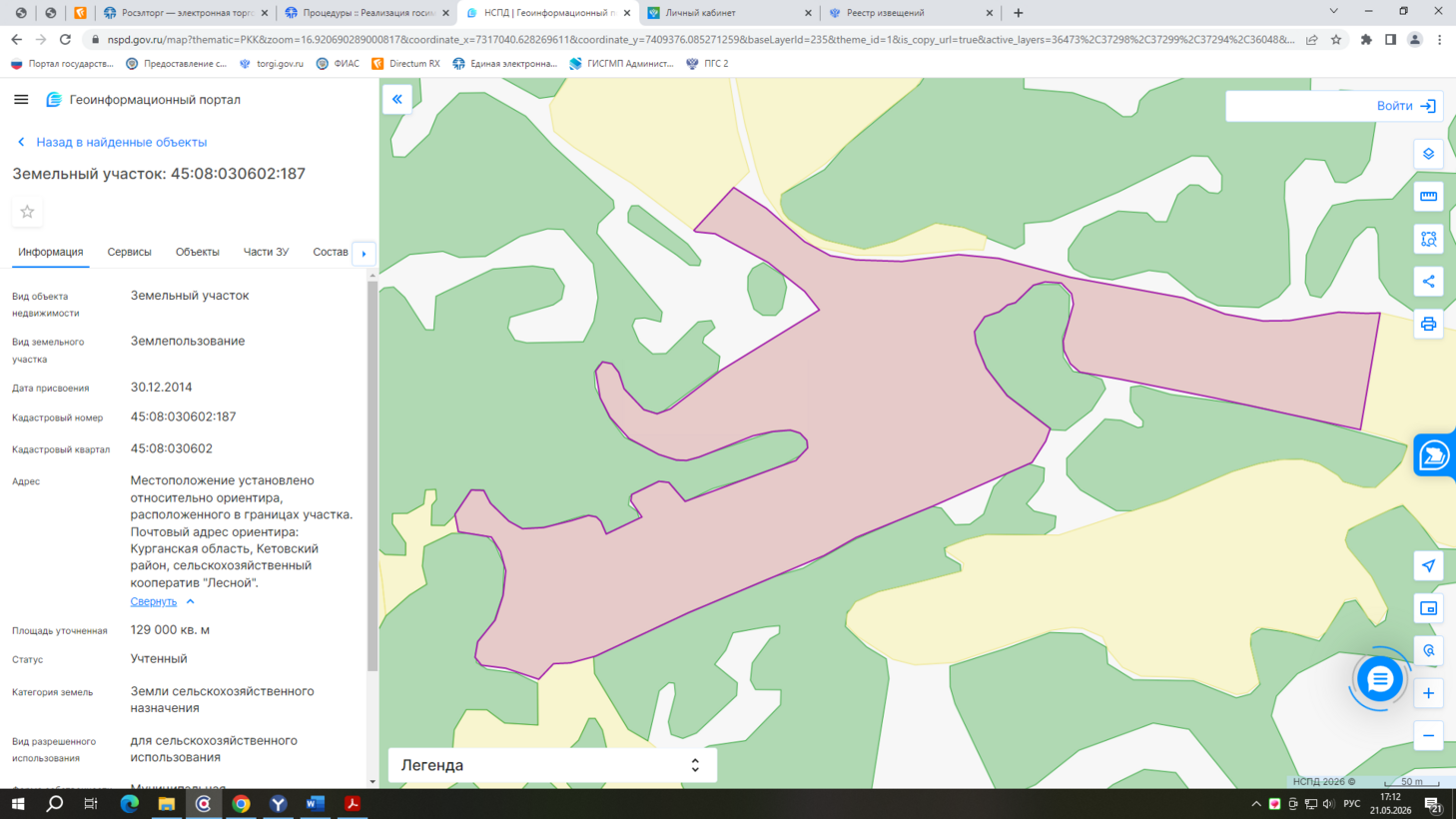
Task: Go back via Назад в найденные объекты
Action: (112, 142)
